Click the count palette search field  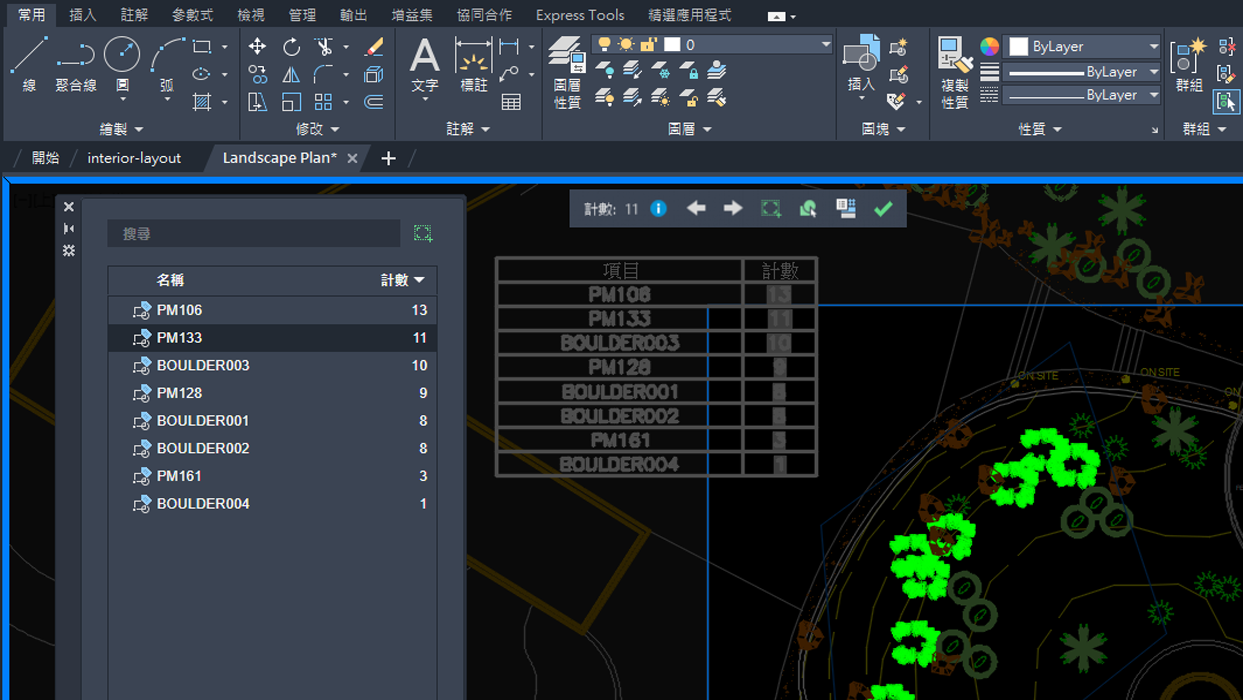[253, 234]
